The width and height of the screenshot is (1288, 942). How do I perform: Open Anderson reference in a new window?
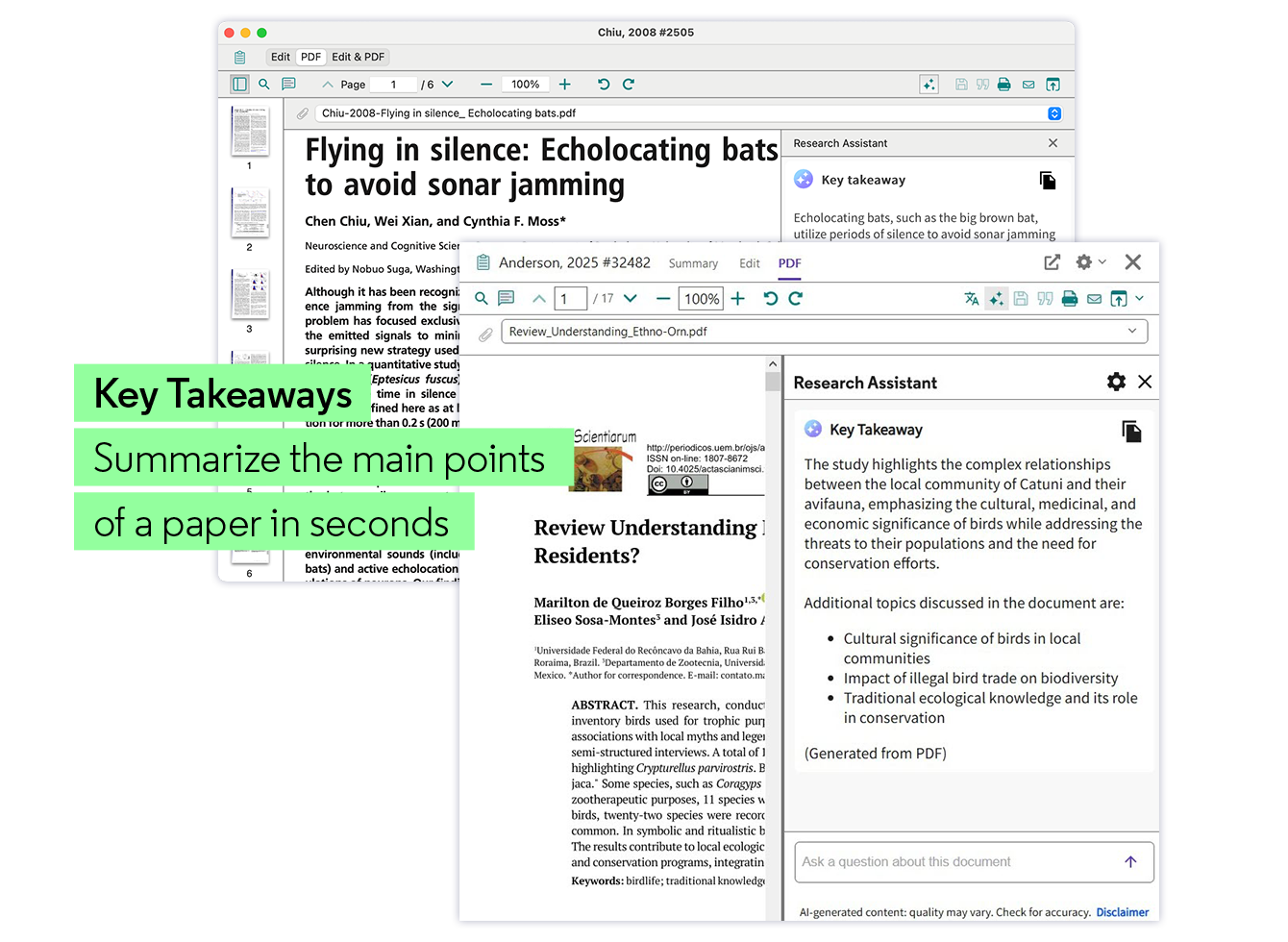[x=1052, y=262]
